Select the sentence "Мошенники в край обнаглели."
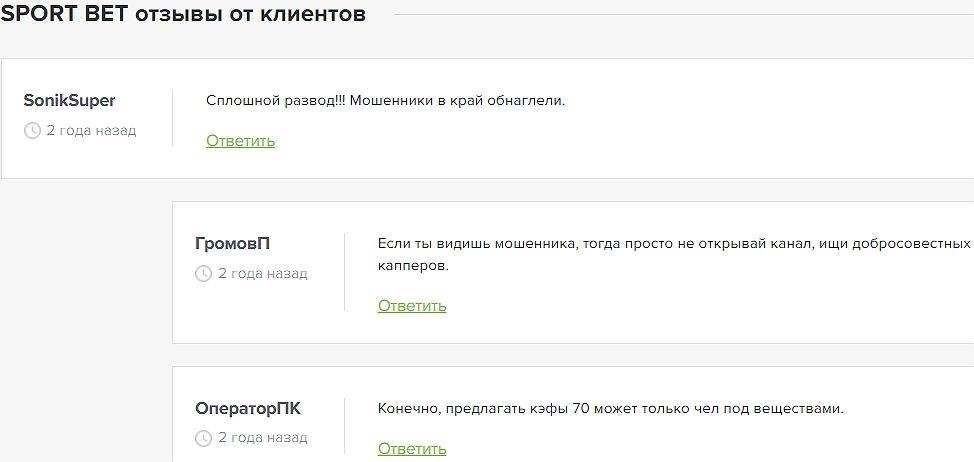974x462 pixels. click(458, 101)
